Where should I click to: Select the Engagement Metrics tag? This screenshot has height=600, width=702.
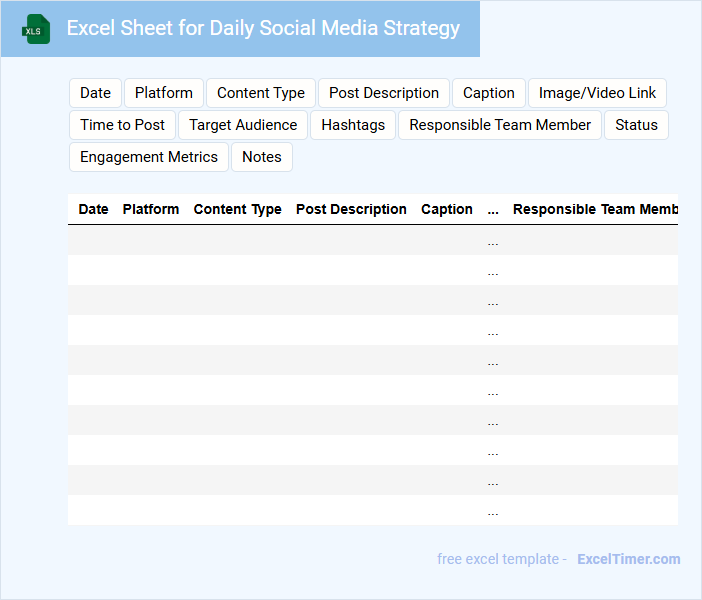click(149, 157)
